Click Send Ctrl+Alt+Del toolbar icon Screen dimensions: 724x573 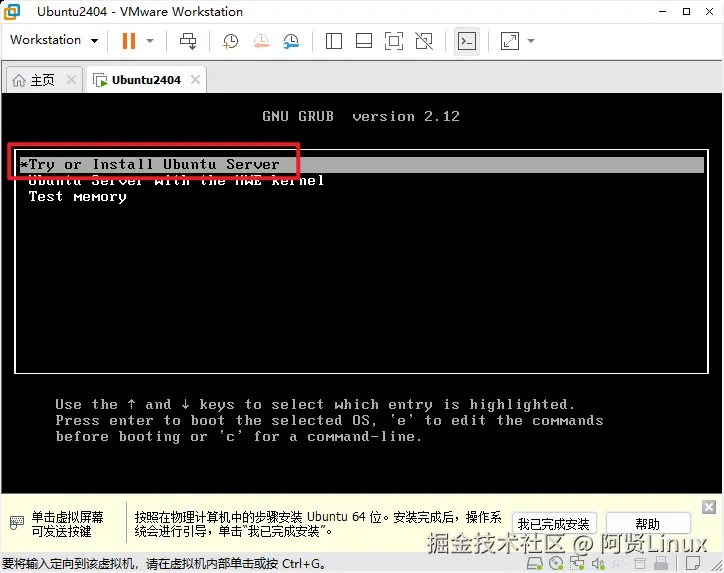(x=188, y=41)
